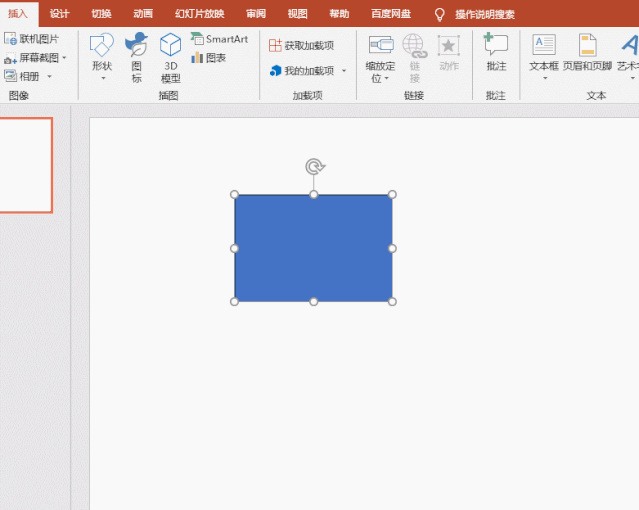639x510 pixels.
Task: Open the 幻灯片放映 tab
Action: point(200,14)
